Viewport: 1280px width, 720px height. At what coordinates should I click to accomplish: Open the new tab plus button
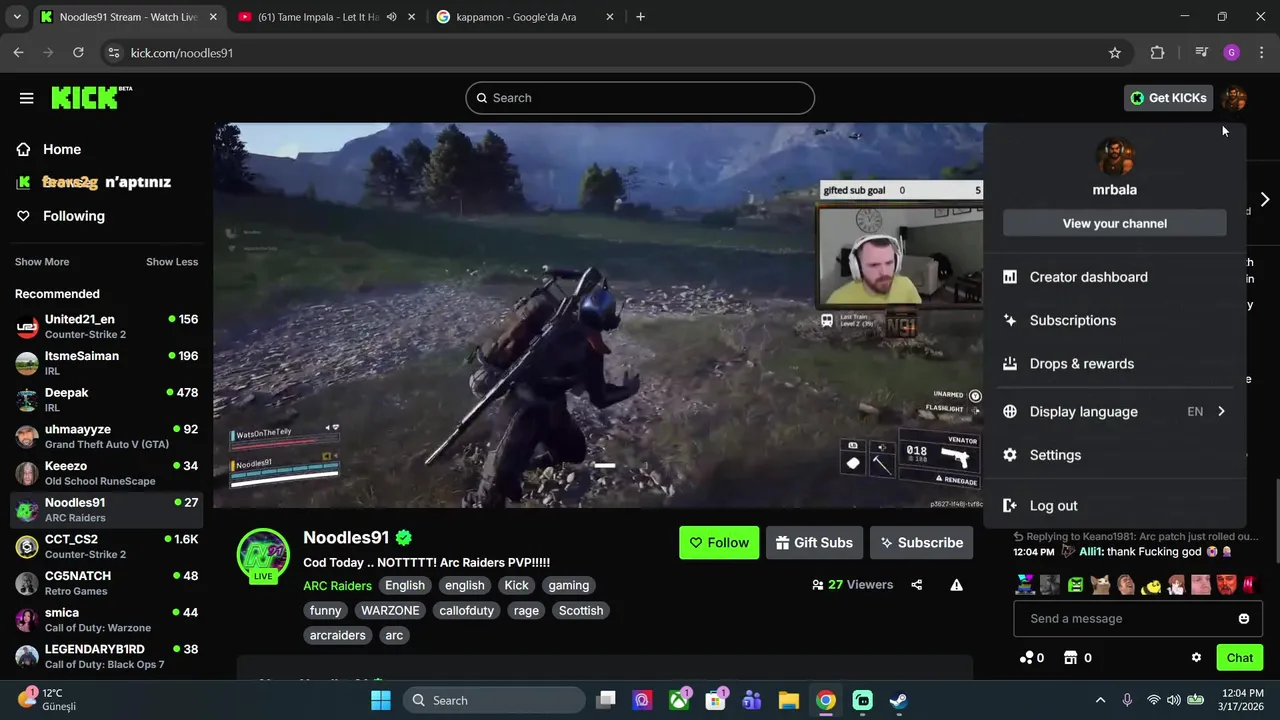pos(640,17)
